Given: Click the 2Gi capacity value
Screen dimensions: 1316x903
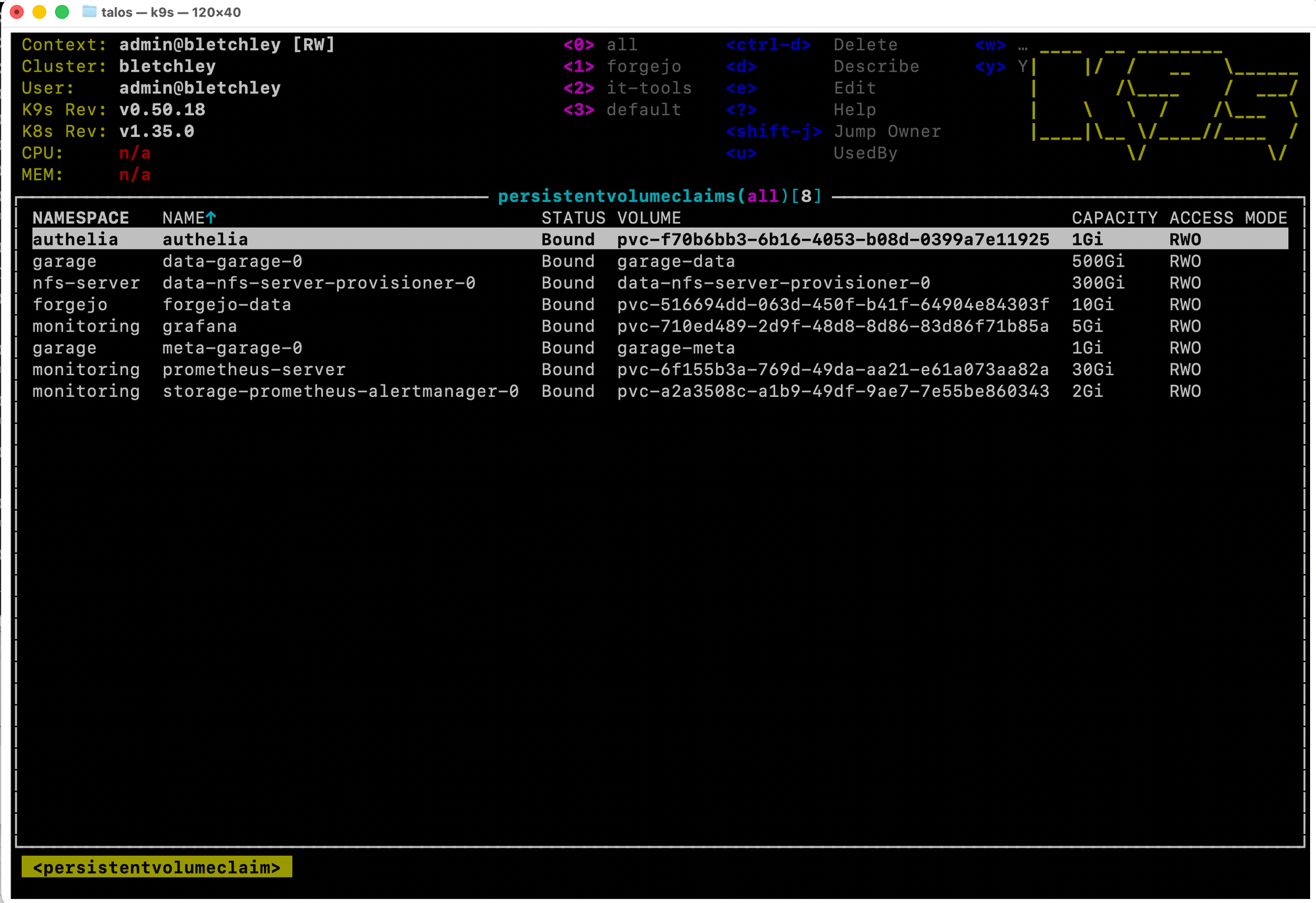Looking at the screenshot, I should [1087, 392].
